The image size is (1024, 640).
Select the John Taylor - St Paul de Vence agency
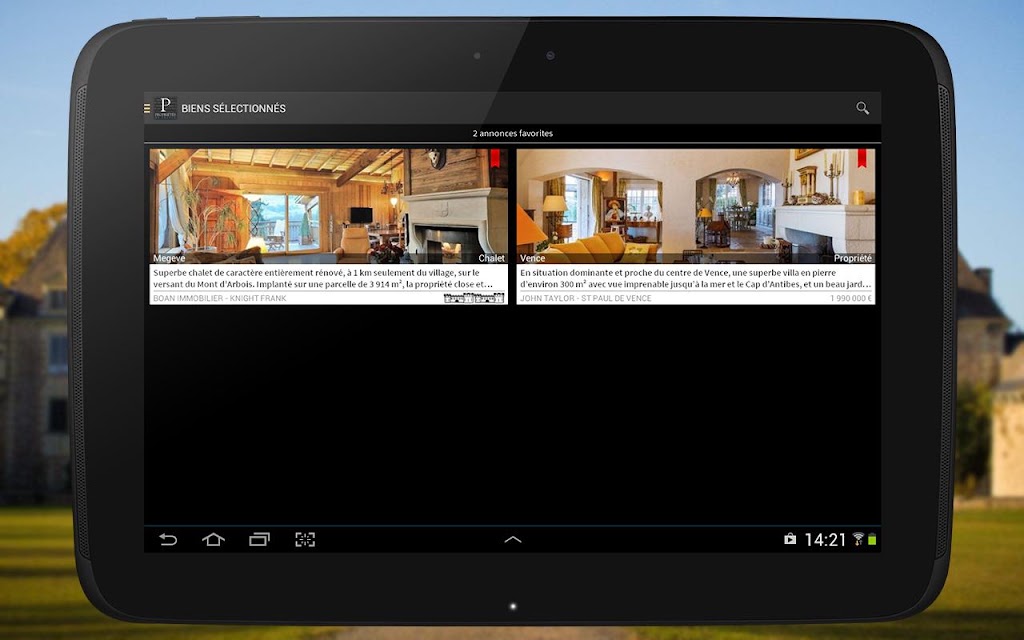click(x=585, y=298)
